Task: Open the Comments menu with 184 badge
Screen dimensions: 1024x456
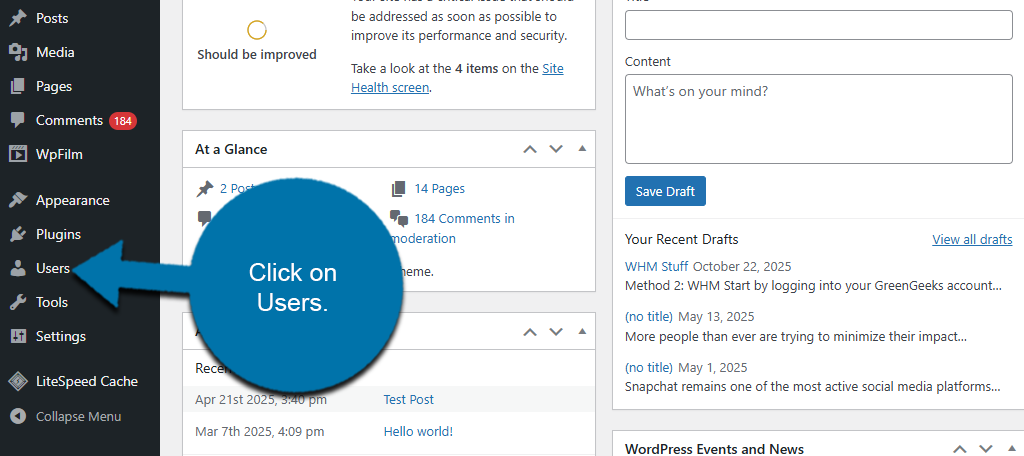Action: pos(70,120)
